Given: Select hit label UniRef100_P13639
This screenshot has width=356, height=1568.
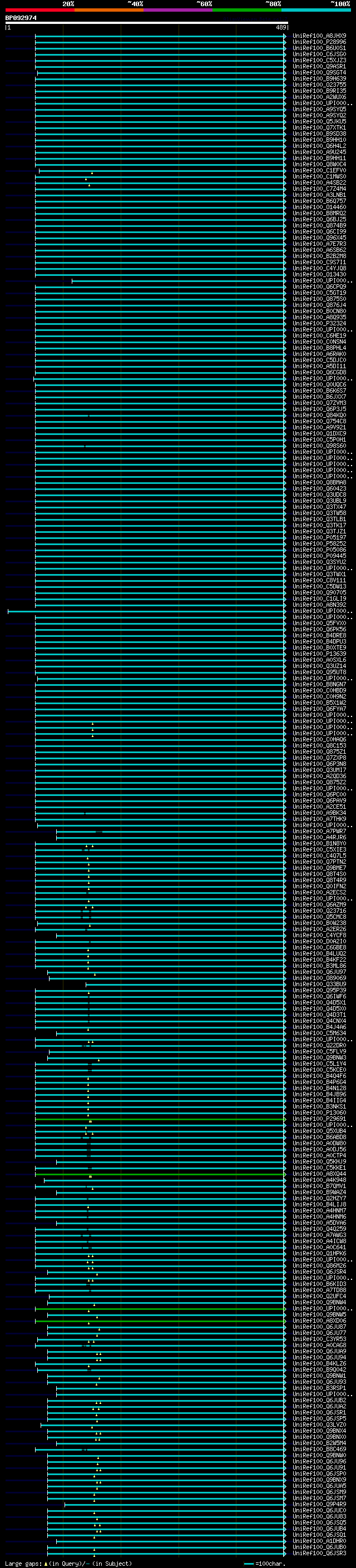Looking at the screenshot, I should click(319, 654).
